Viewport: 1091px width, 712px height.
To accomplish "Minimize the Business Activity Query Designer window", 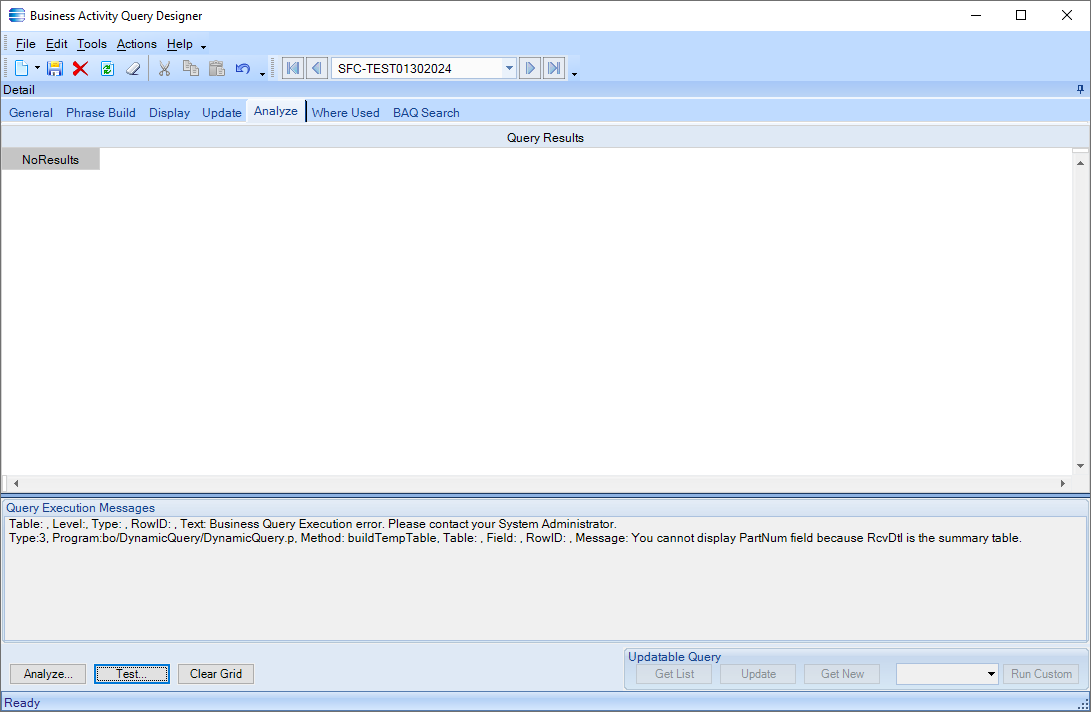I will 975,15.
